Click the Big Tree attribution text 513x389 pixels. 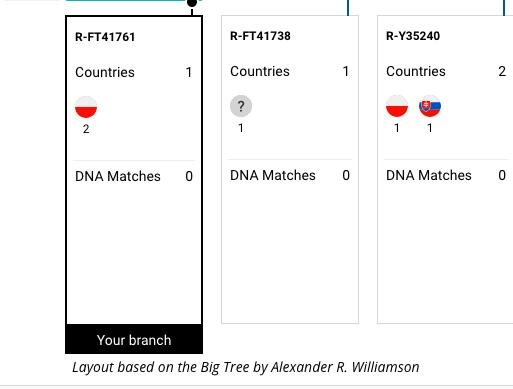click(246, 367)
